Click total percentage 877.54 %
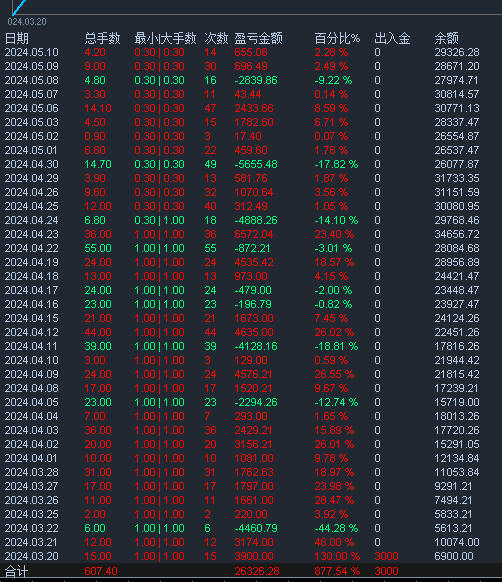 [337, 571]
